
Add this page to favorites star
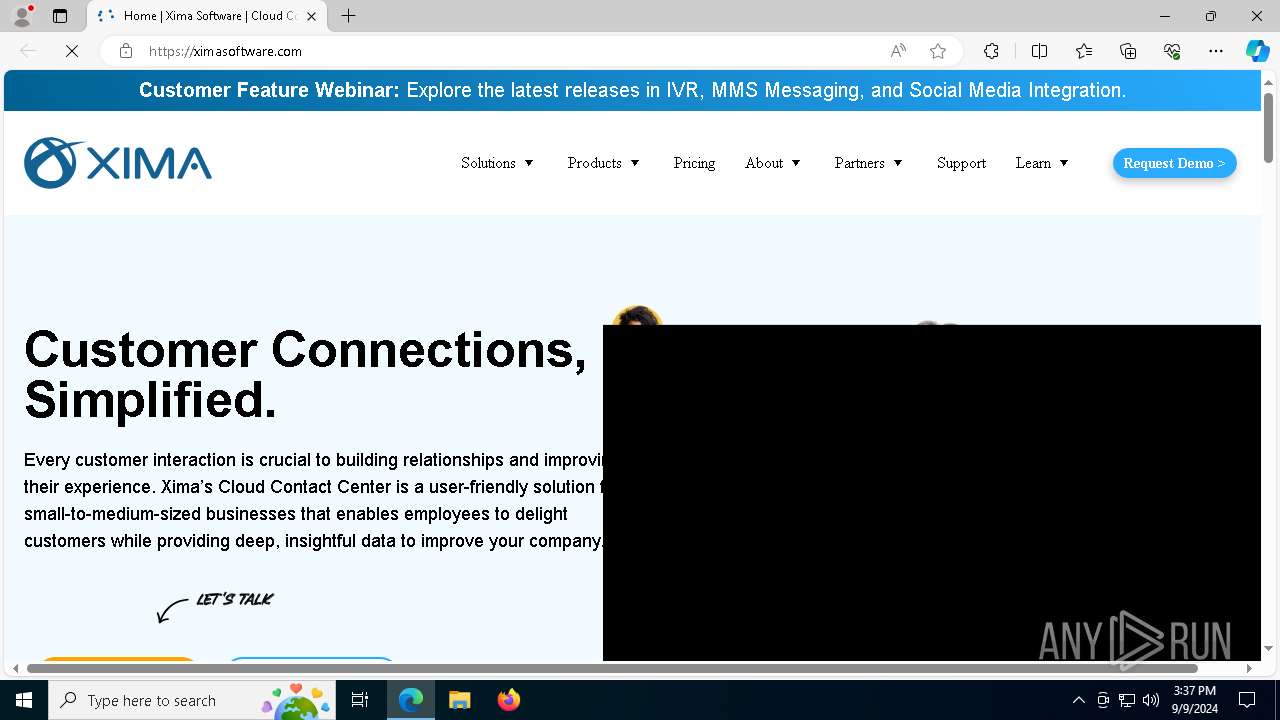click(x=938, y=51)
